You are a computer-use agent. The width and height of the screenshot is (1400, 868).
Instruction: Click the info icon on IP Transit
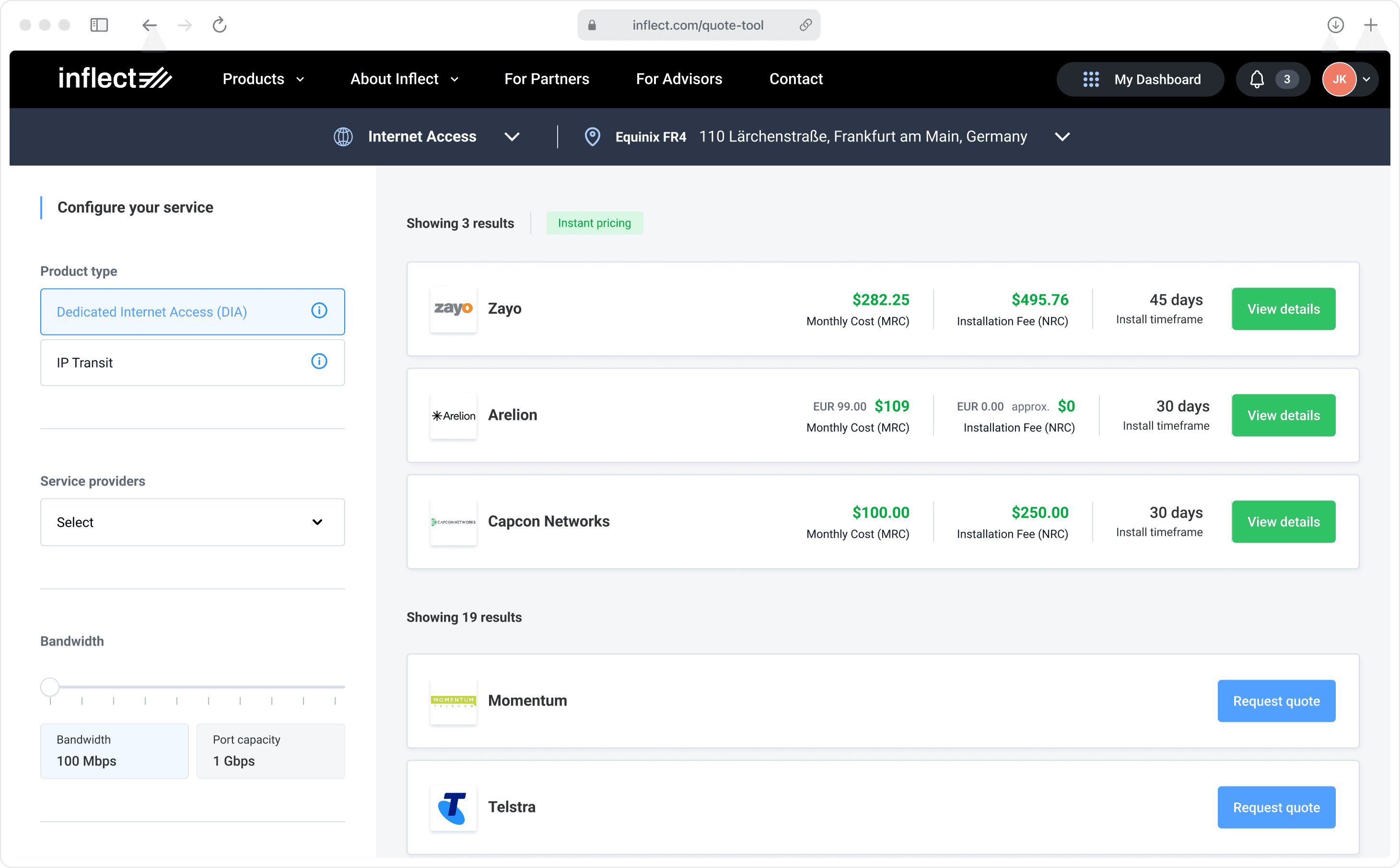pos(319,362)
